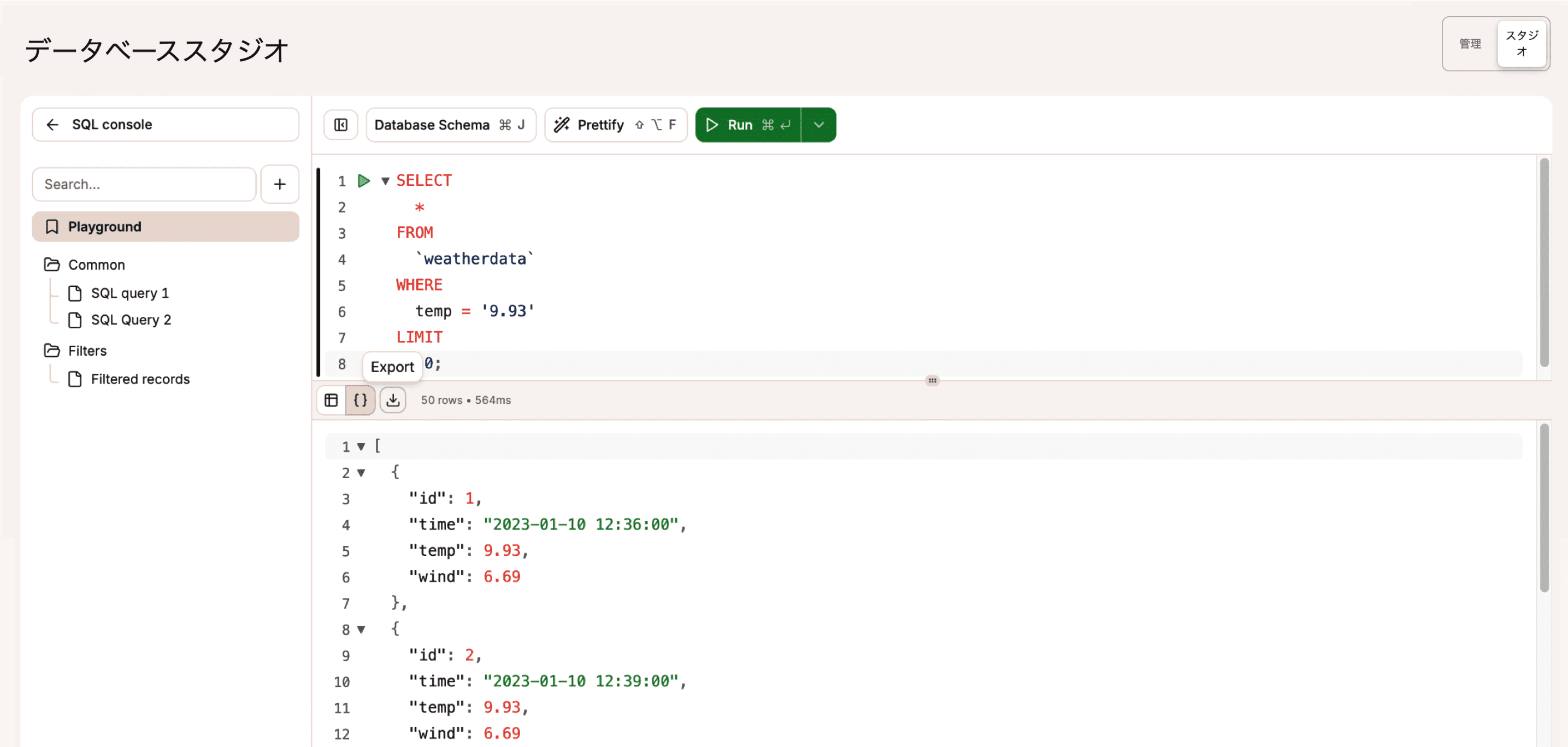The image size is (1568, 747).
Task: Switch results to JSON view
Action: [x=361, y=400]
